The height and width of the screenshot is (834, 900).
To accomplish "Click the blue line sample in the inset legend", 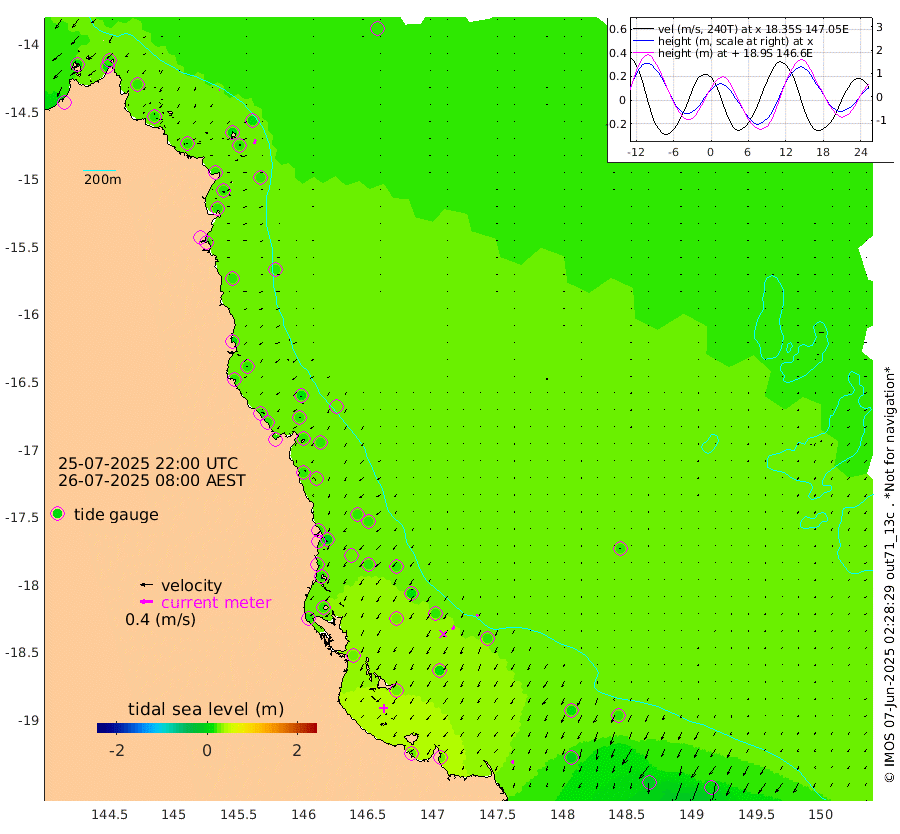I will (x=643, y=41).
